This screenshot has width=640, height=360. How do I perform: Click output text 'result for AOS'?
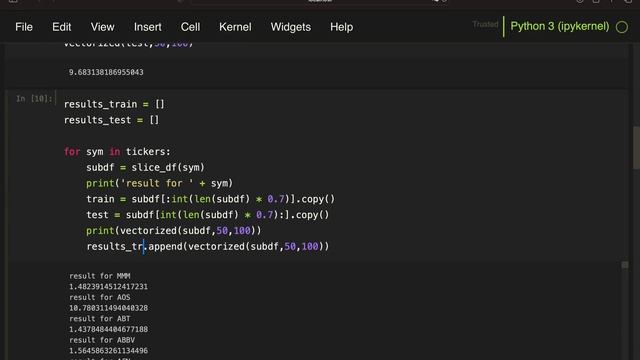100,297
